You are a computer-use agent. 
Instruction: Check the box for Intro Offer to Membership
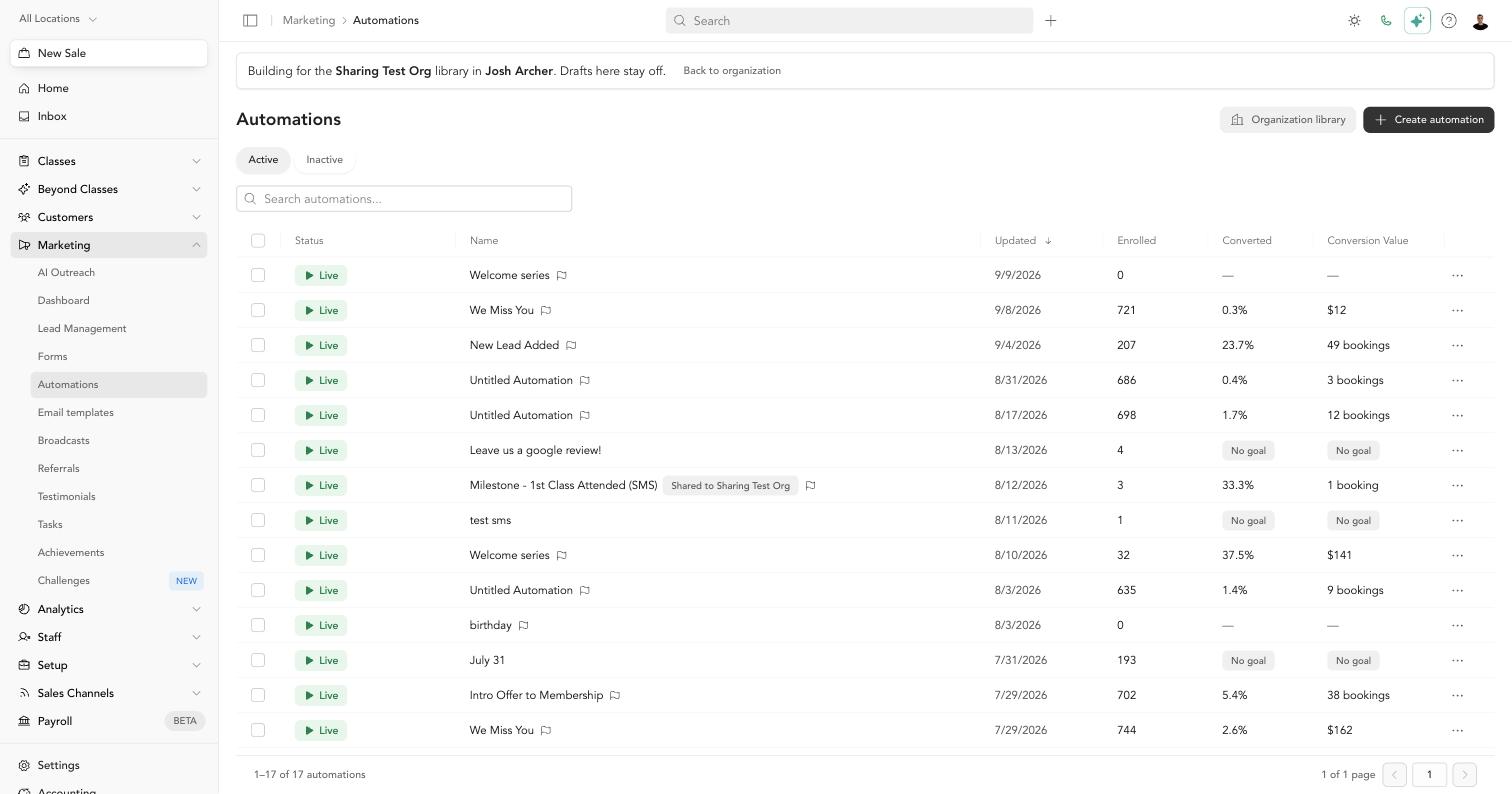(x=258, y=695)
